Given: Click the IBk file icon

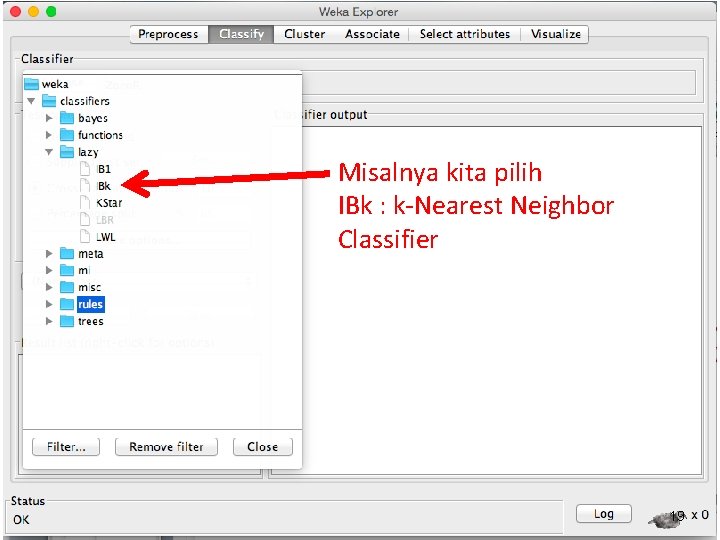Looking at the screenshot, I should click(85, 186).
